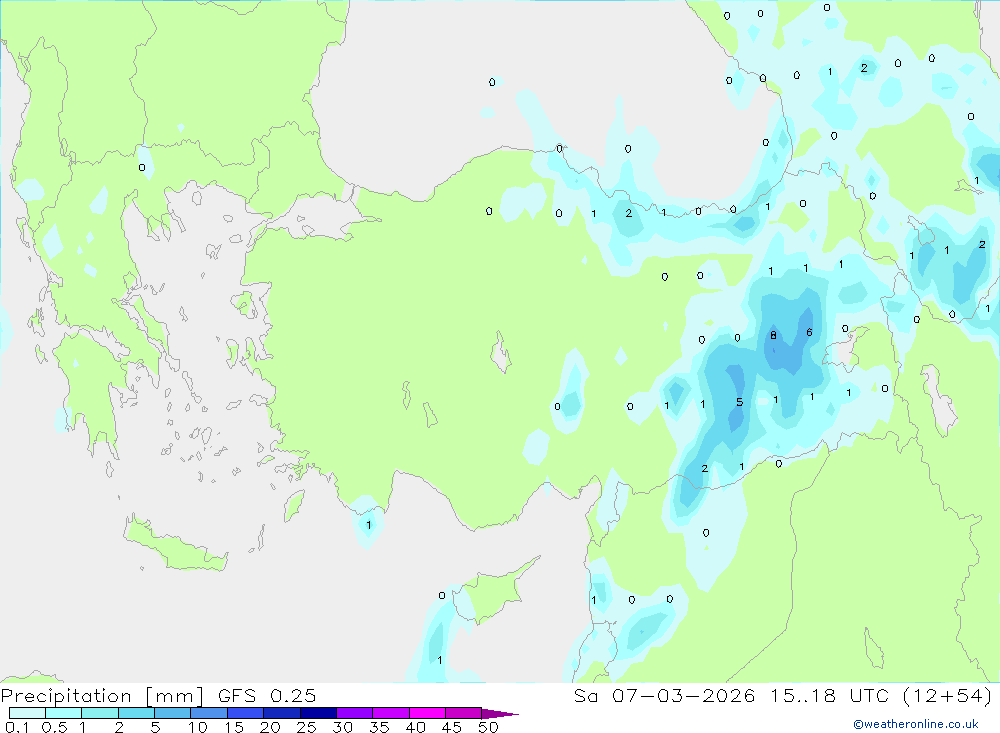Click the legend tick label '30'
This screenshot has height=733, width=1000.
(342, 727)
